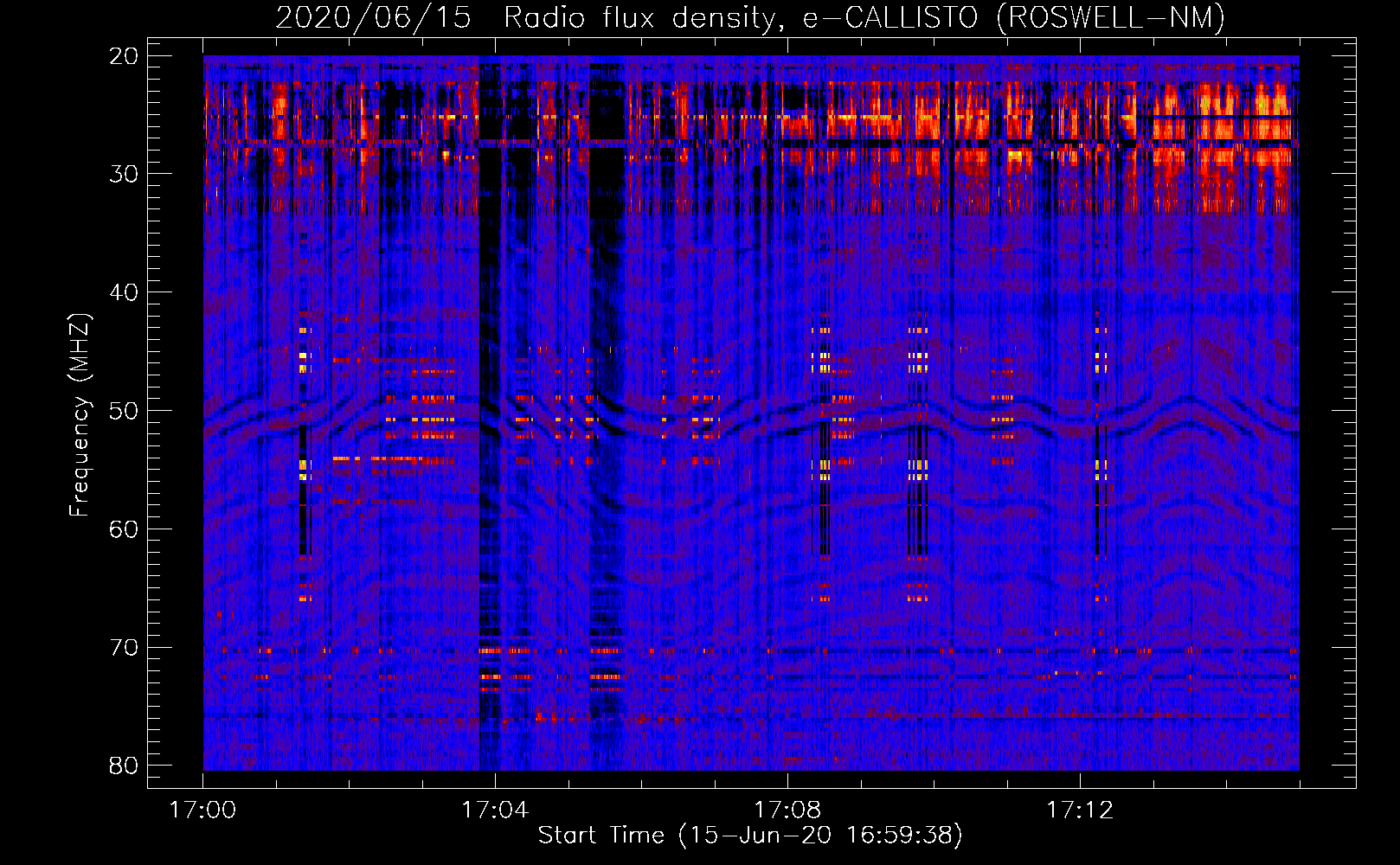This screenshot has width=1400, height=865.
Task: Click the 60 frequency tick label
Action: (124, 529)
